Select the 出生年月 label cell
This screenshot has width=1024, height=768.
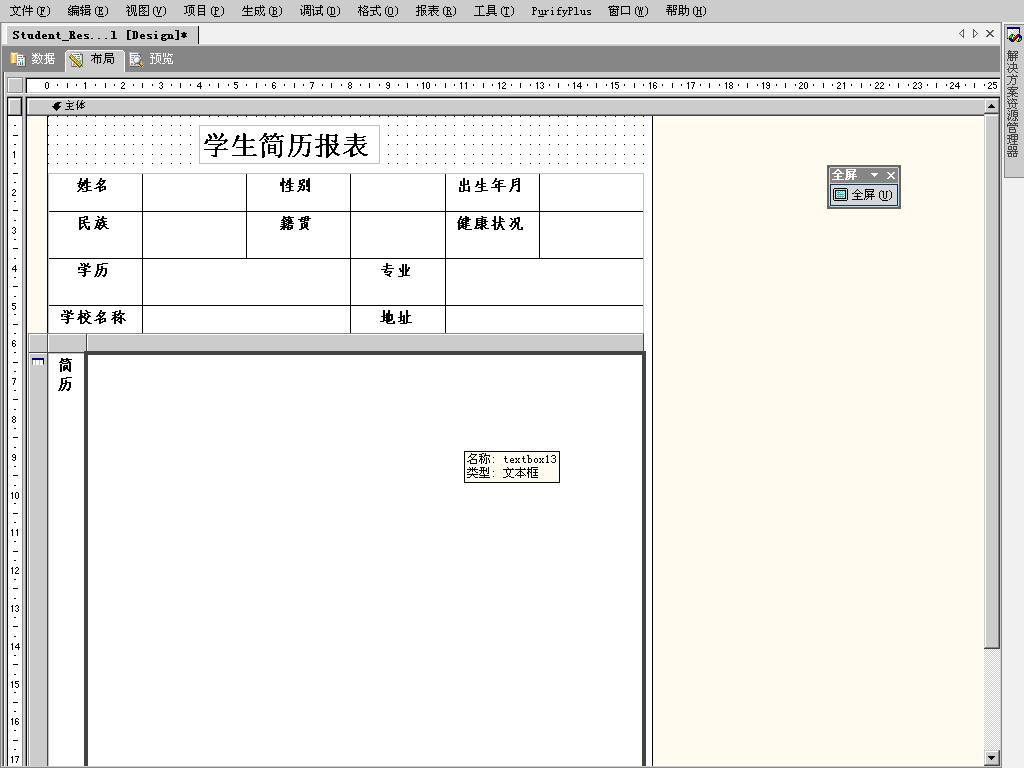point(492,193)
